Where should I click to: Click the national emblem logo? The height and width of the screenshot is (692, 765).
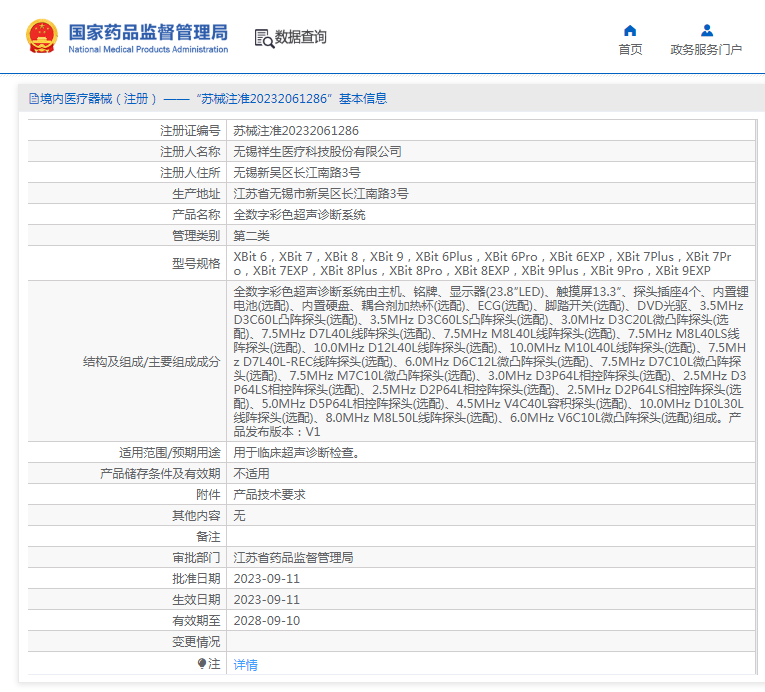click(41, 37)
